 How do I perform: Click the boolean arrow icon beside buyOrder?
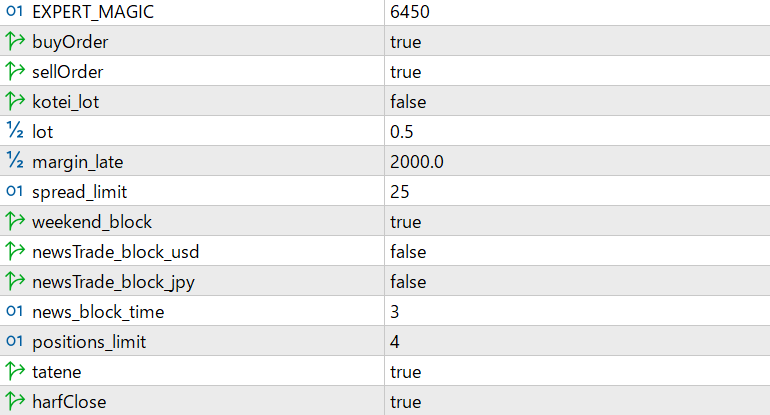[x=15, y=42]
